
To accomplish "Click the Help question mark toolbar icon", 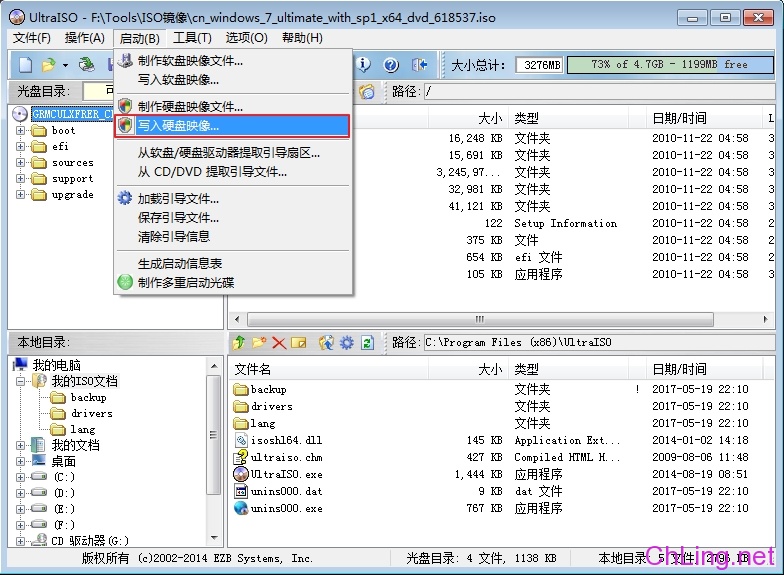I will click(x=391, y=64).
